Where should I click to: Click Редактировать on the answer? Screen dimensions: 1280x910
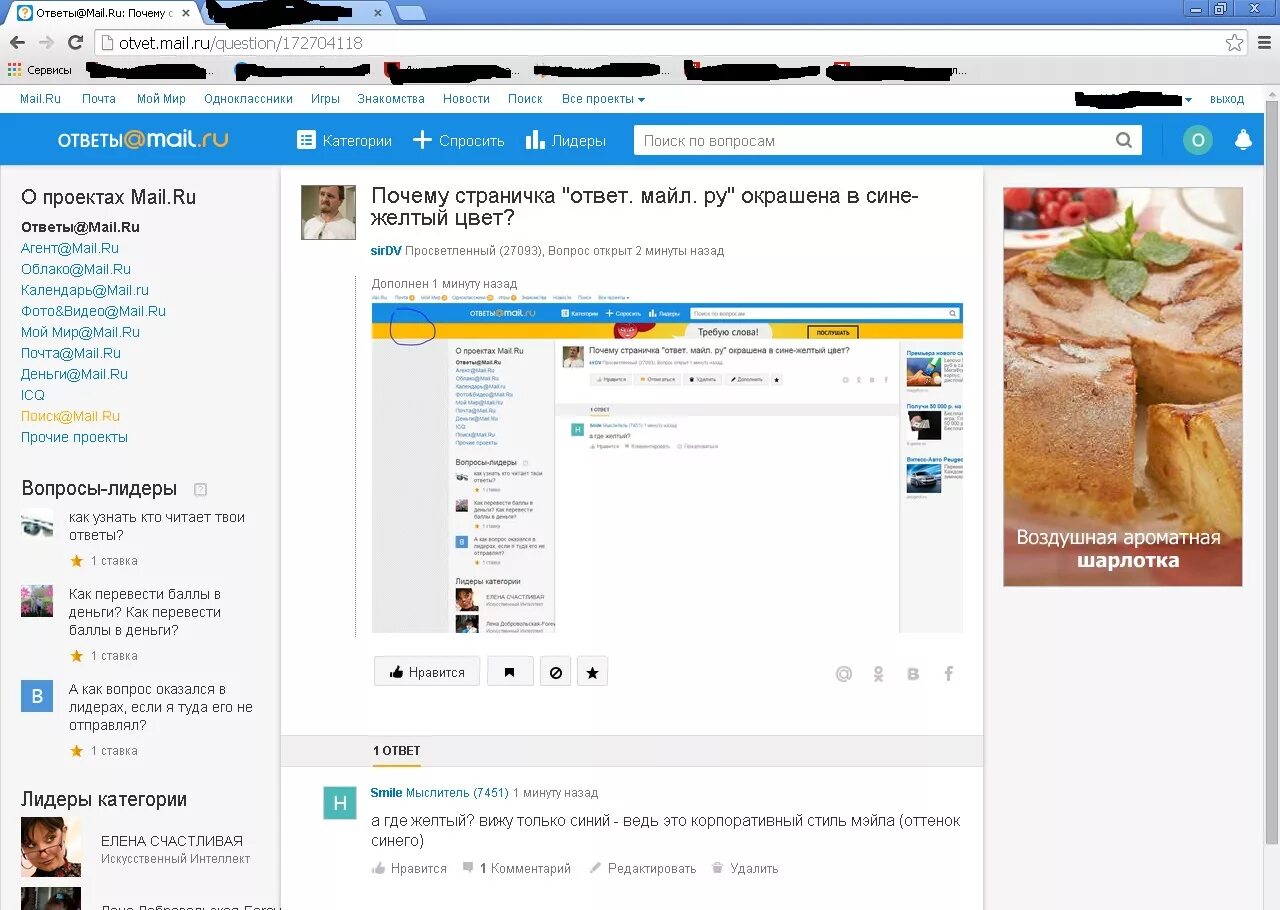coord(642,869)
